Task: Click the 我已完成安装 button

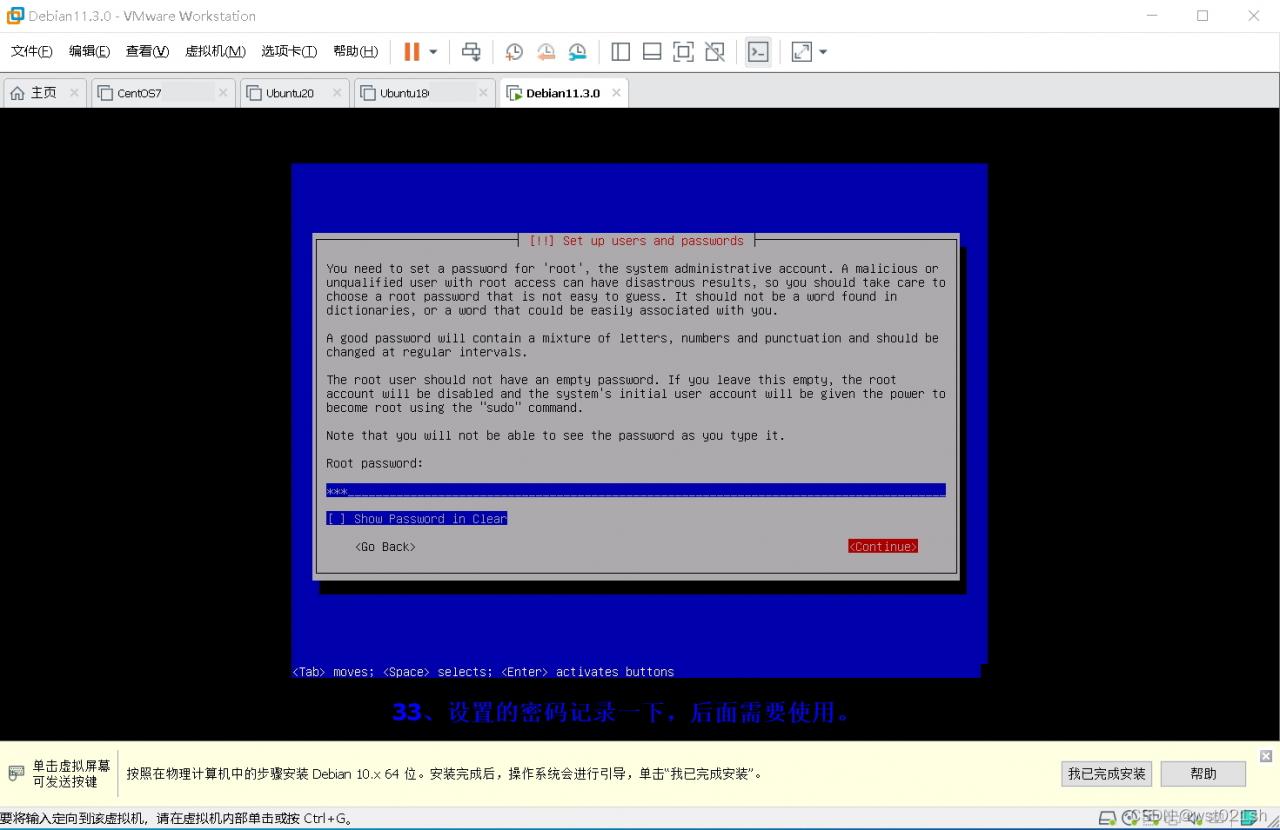Action: coord(1107,774)
